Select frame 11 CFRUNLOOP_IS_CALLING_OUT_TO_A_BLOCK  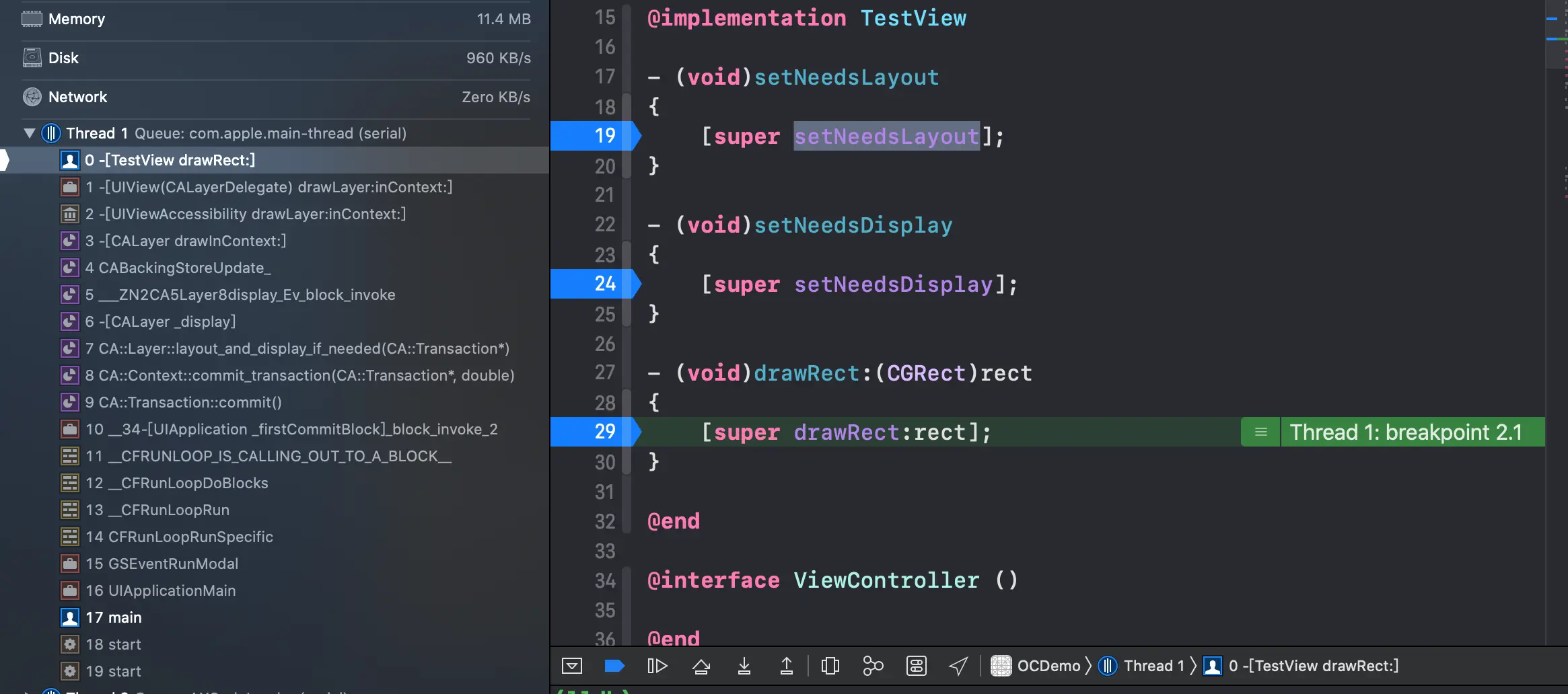275,456
